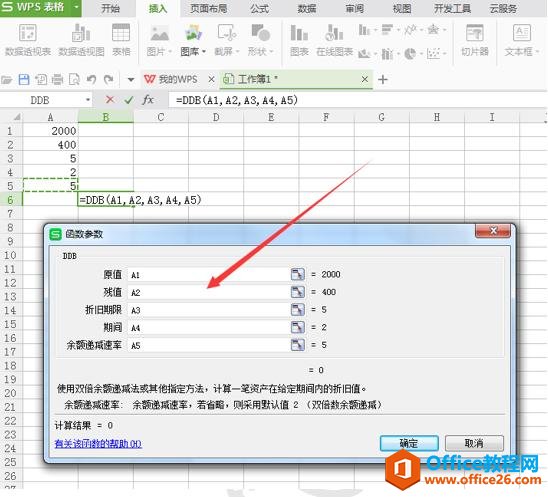Screen dimensions: 548x497
Task: Close the 工作簿1 tab
Action: [365, 79]
